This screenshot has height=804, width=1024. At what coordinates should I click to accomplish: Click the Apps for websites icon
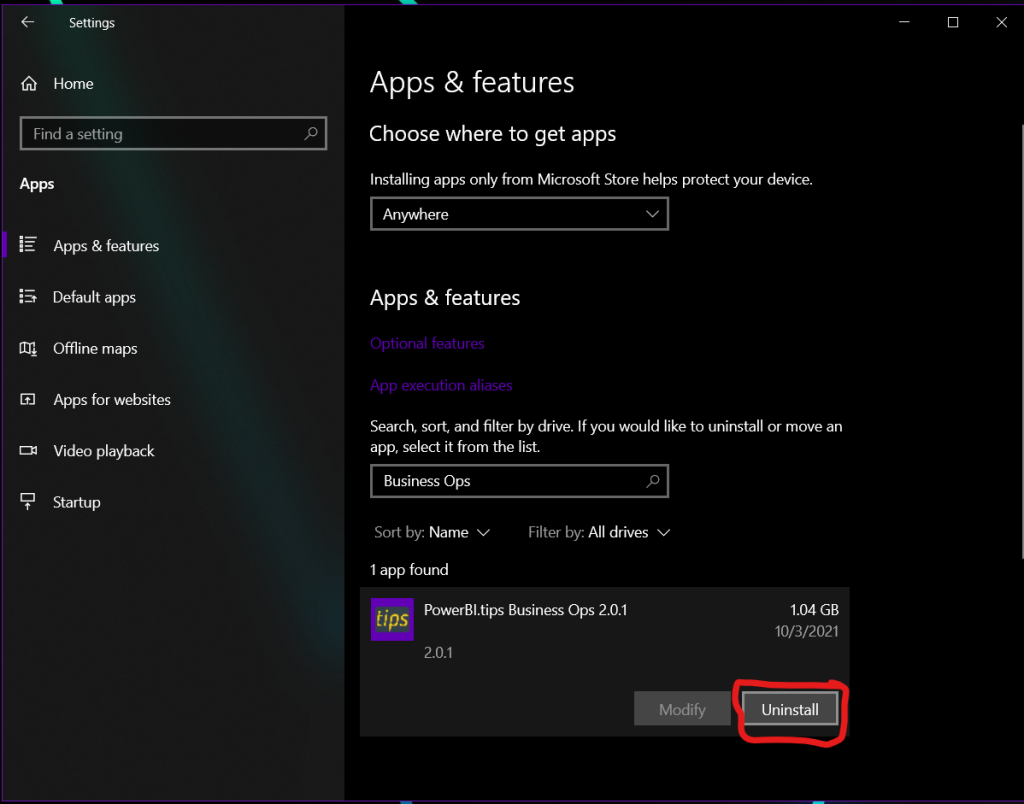point(28,400)
